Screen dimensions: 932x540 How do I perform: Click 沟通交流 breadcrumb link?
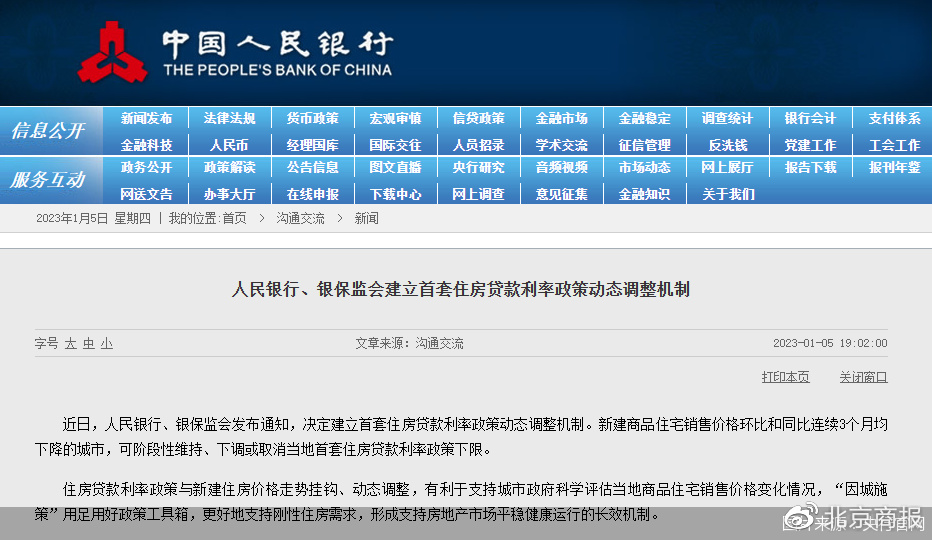pyautogui.click(x=300, y=218)
